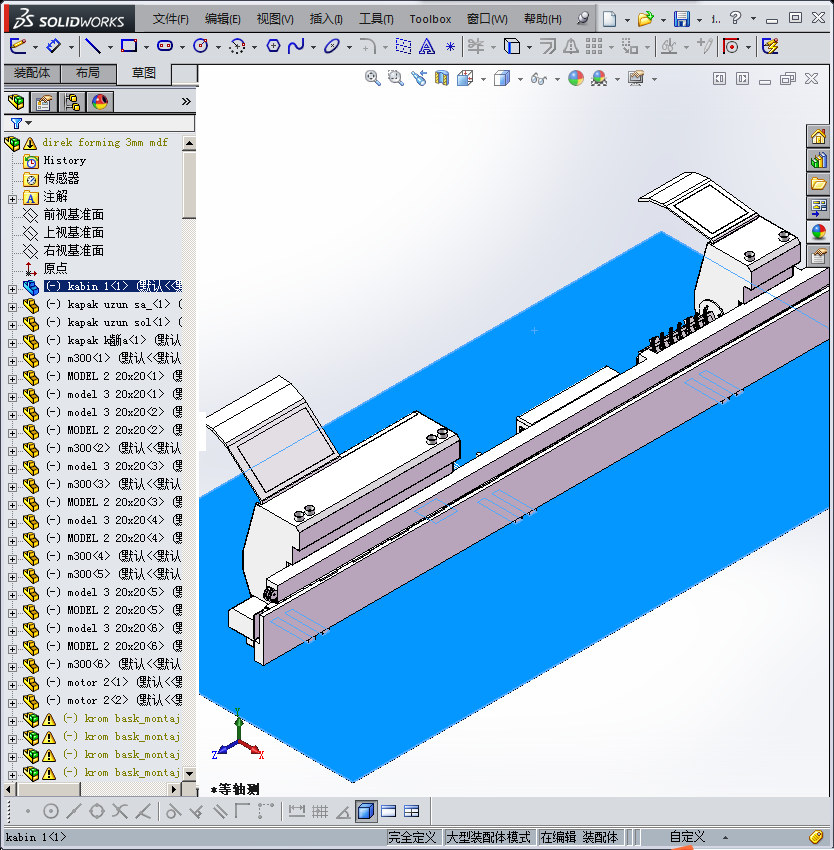Toggle the two-view viewport layout button
834x850 pixels.
[388, 812]
